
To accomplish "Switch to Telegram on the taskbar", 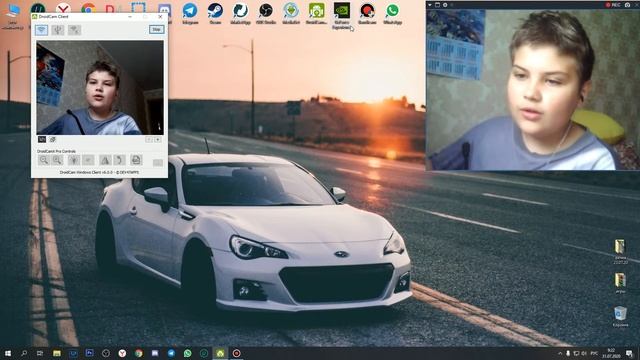I will (171, 353).
